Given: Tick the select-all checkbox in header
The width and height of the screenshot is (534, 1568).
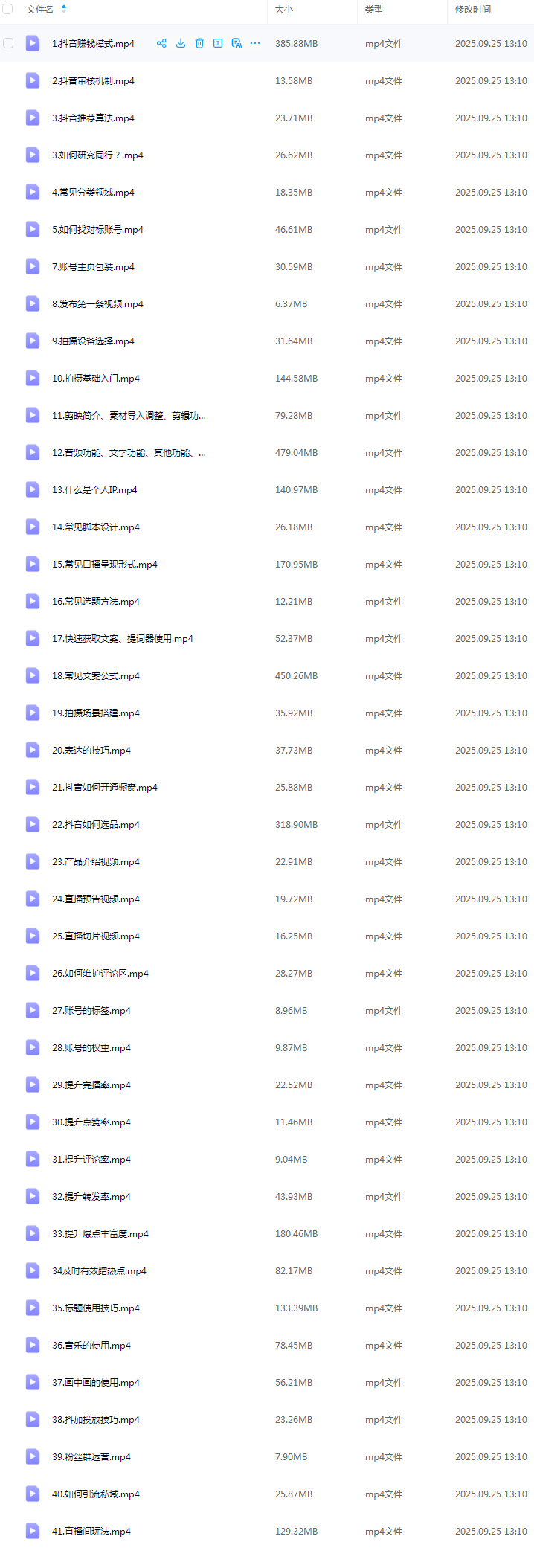Looking at the screenshot, I should click(x=7, y=9).
